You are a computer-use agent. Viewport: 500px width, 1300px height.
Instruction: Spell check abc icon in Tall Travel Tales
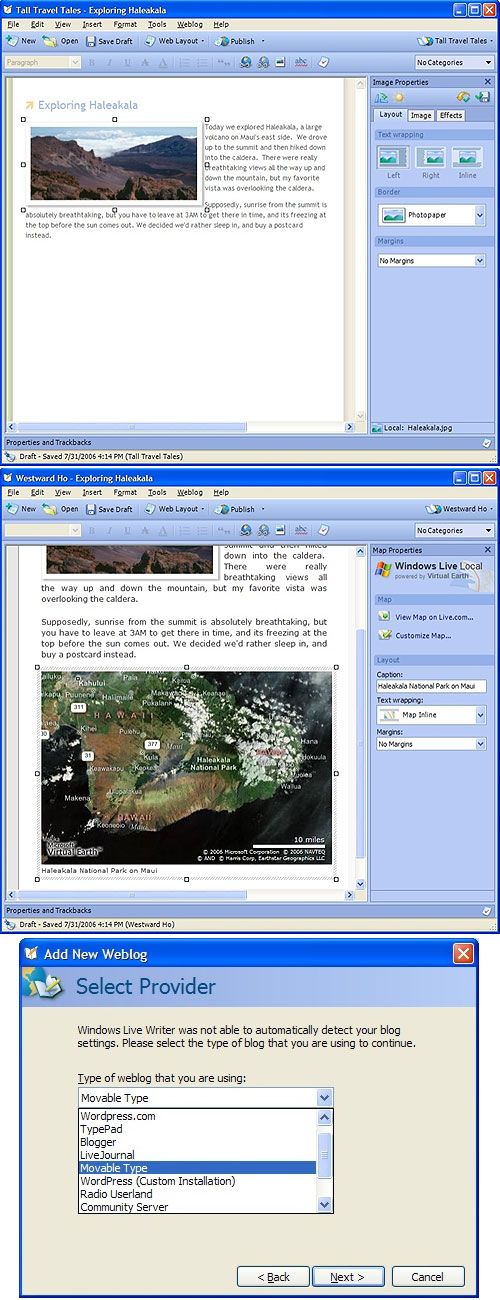coord(300,62)
